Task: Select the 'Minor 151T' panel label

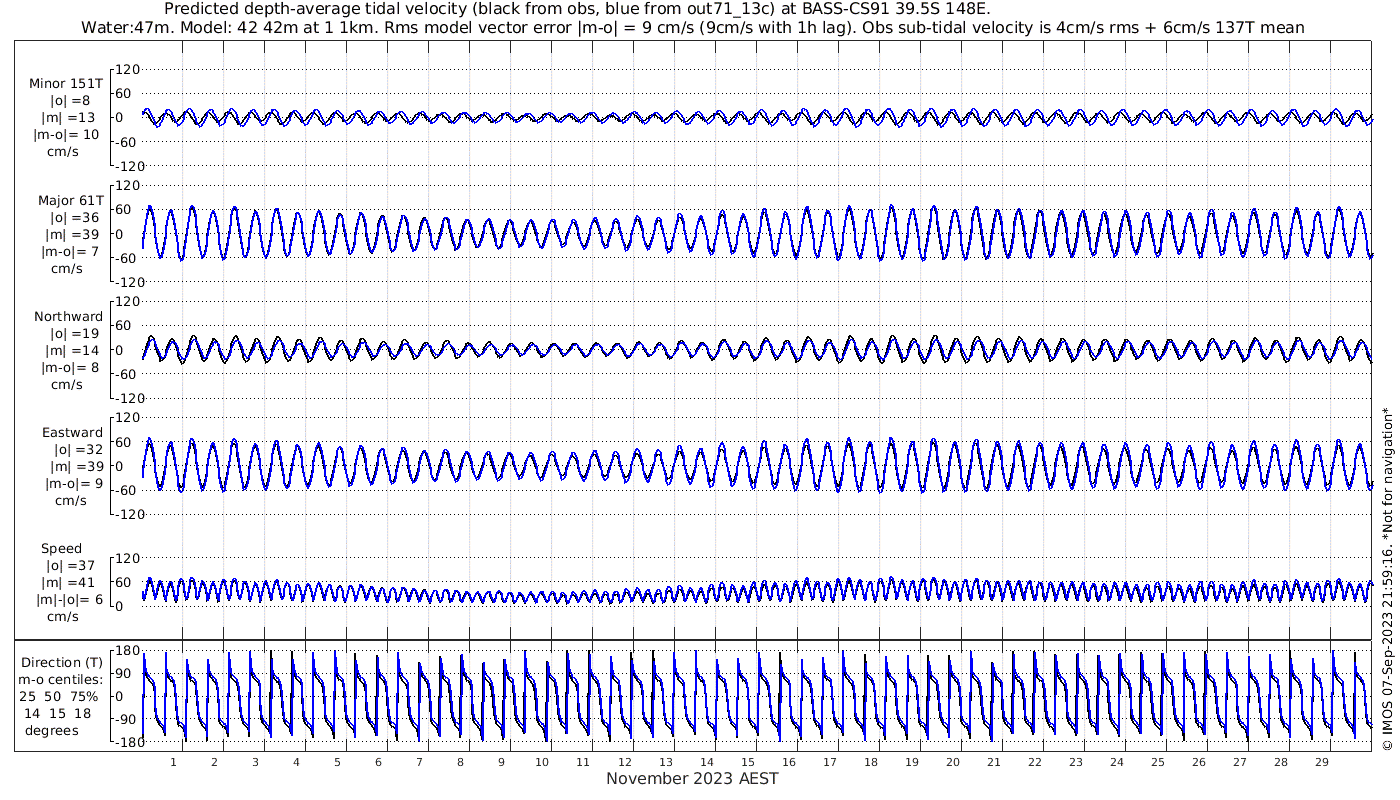Action: click(67, 84)
